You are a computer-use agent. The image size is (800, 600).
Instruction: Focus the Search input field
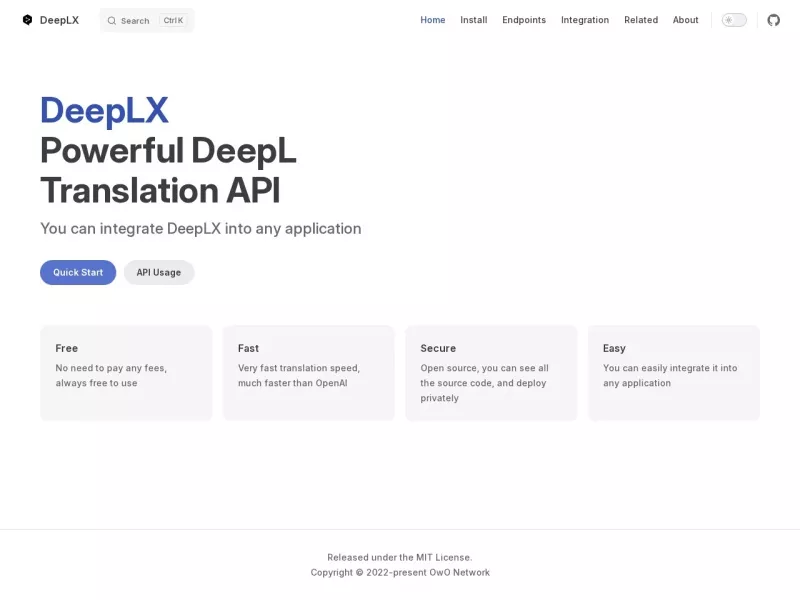pos(147,20)
